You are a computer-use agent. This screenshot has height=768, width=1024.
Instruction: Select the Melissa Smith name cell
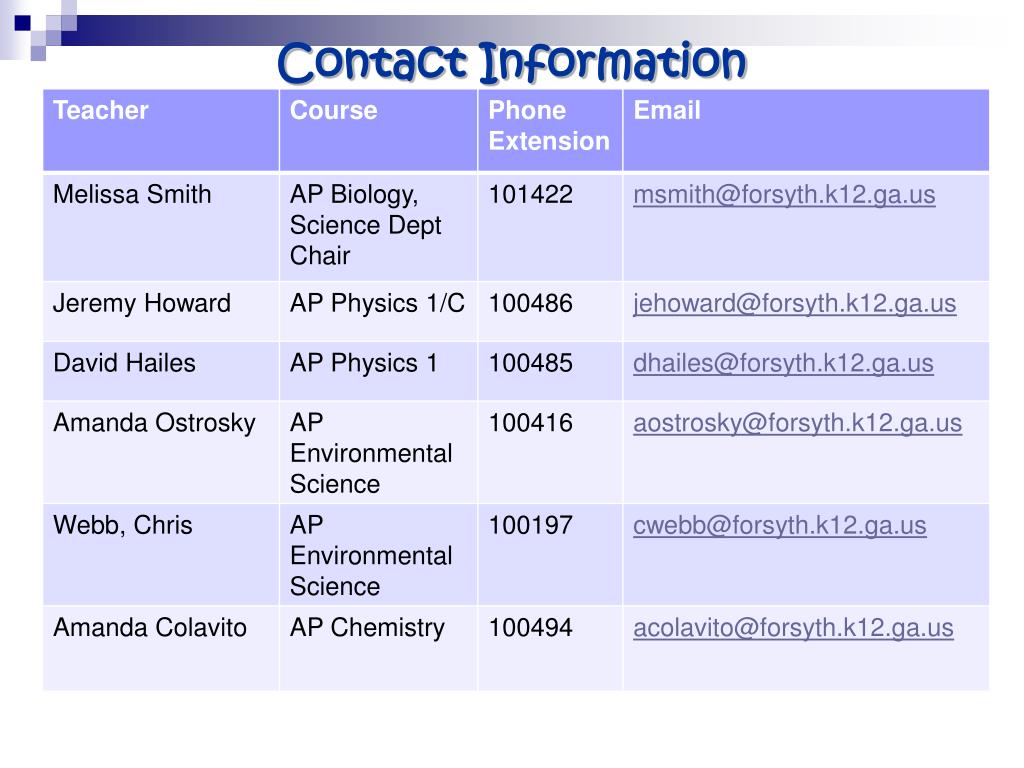tap(161, 227)
